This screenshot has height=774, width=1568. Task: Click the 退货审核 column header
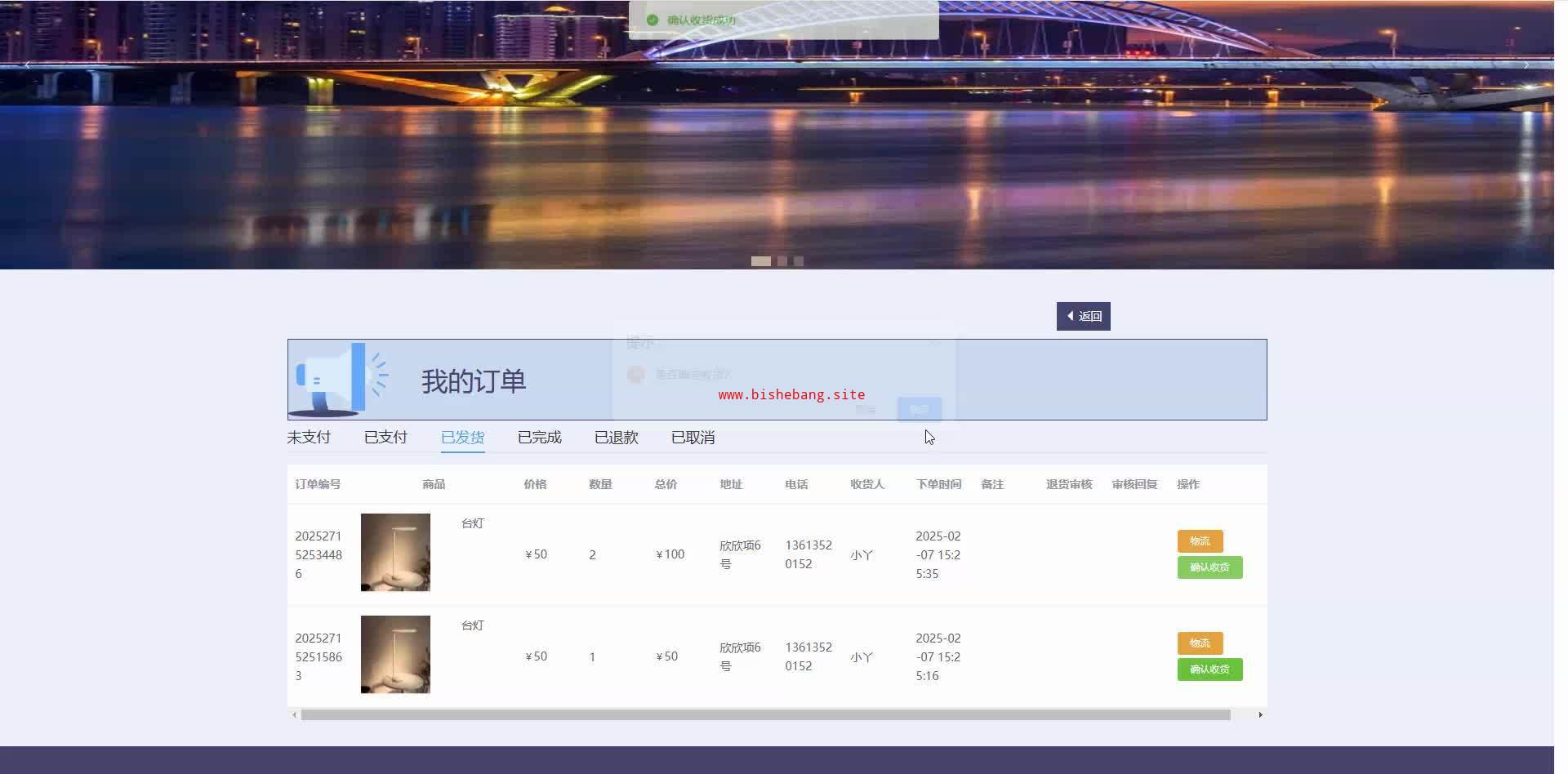(1069, 484)
